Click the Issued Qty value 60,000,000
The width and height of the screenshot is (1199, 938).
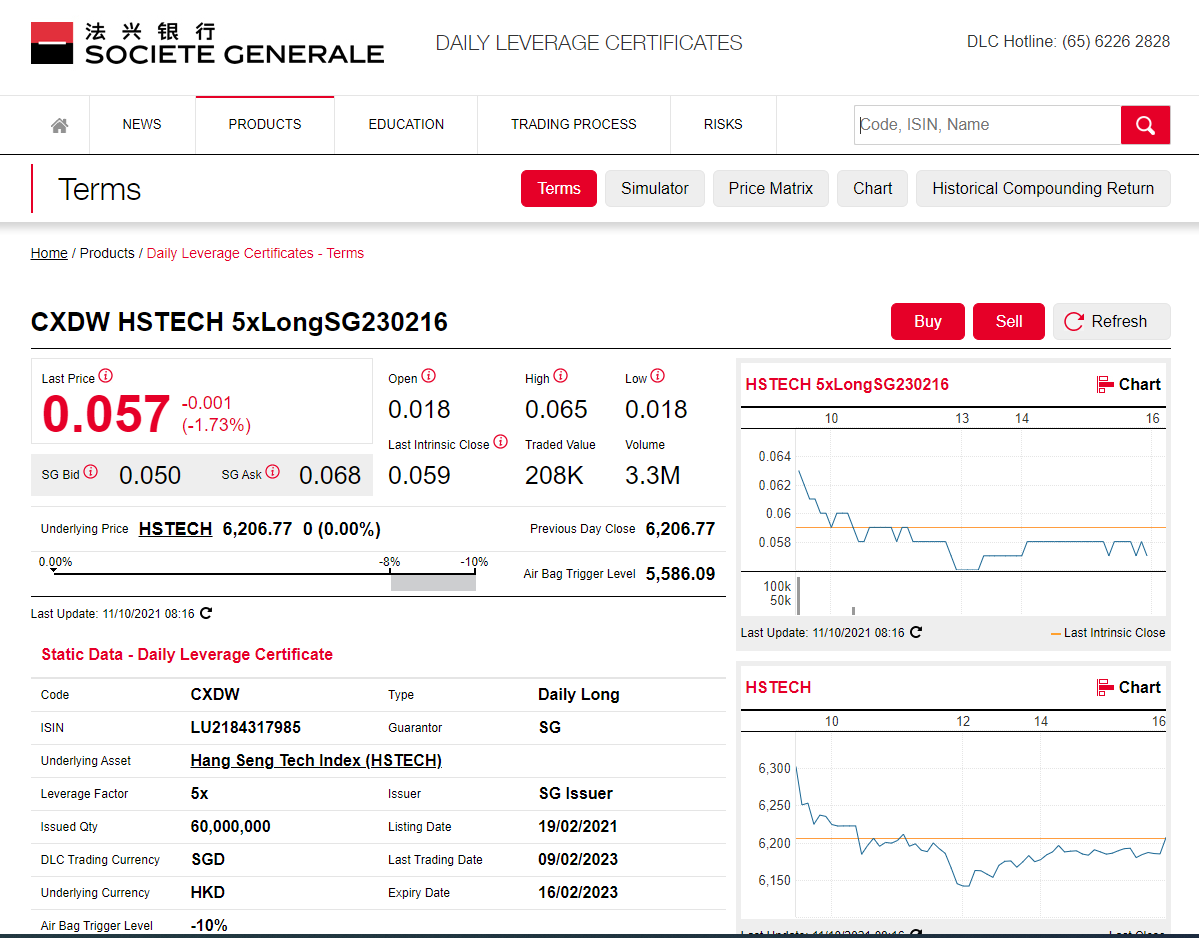(230, 826)
